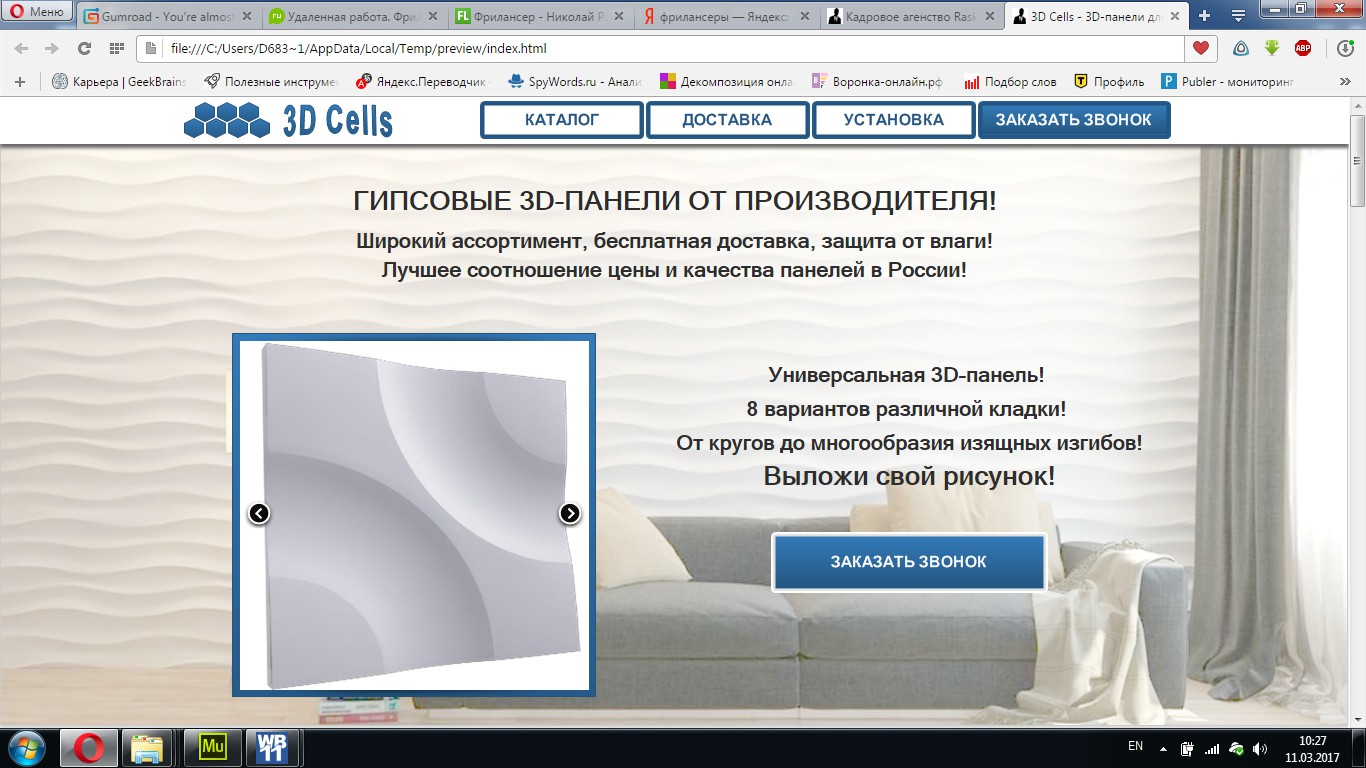Click the 3D panel slider image
The image size is (1366, 768).
tap(414, 515)
